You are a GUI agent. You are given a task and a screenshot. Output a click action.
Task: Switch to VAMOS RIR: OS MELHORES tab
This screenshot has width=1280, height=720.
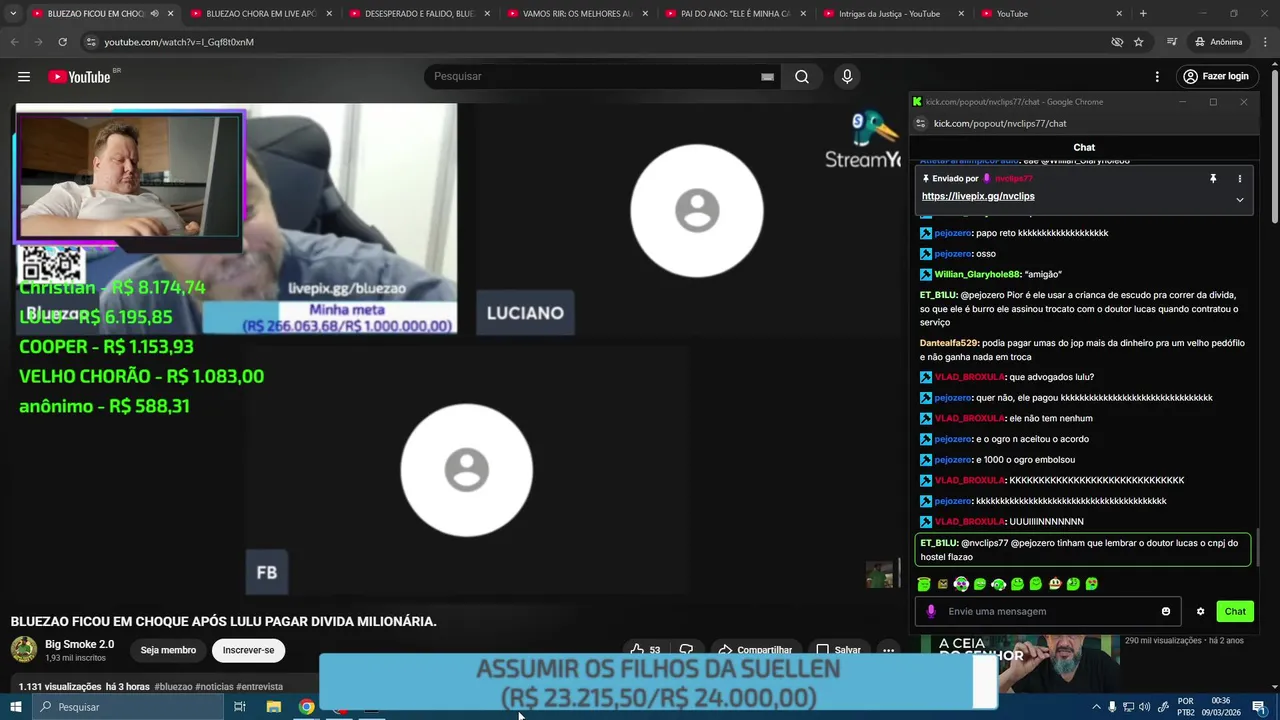pos(576,14)
